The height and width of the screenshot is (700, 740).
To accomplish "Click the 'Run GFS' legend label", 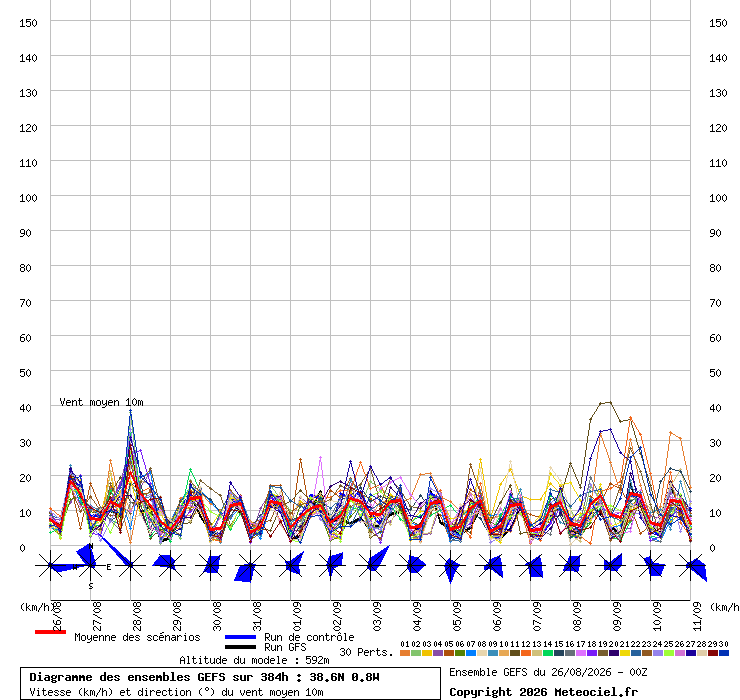I will click(285, 647).
